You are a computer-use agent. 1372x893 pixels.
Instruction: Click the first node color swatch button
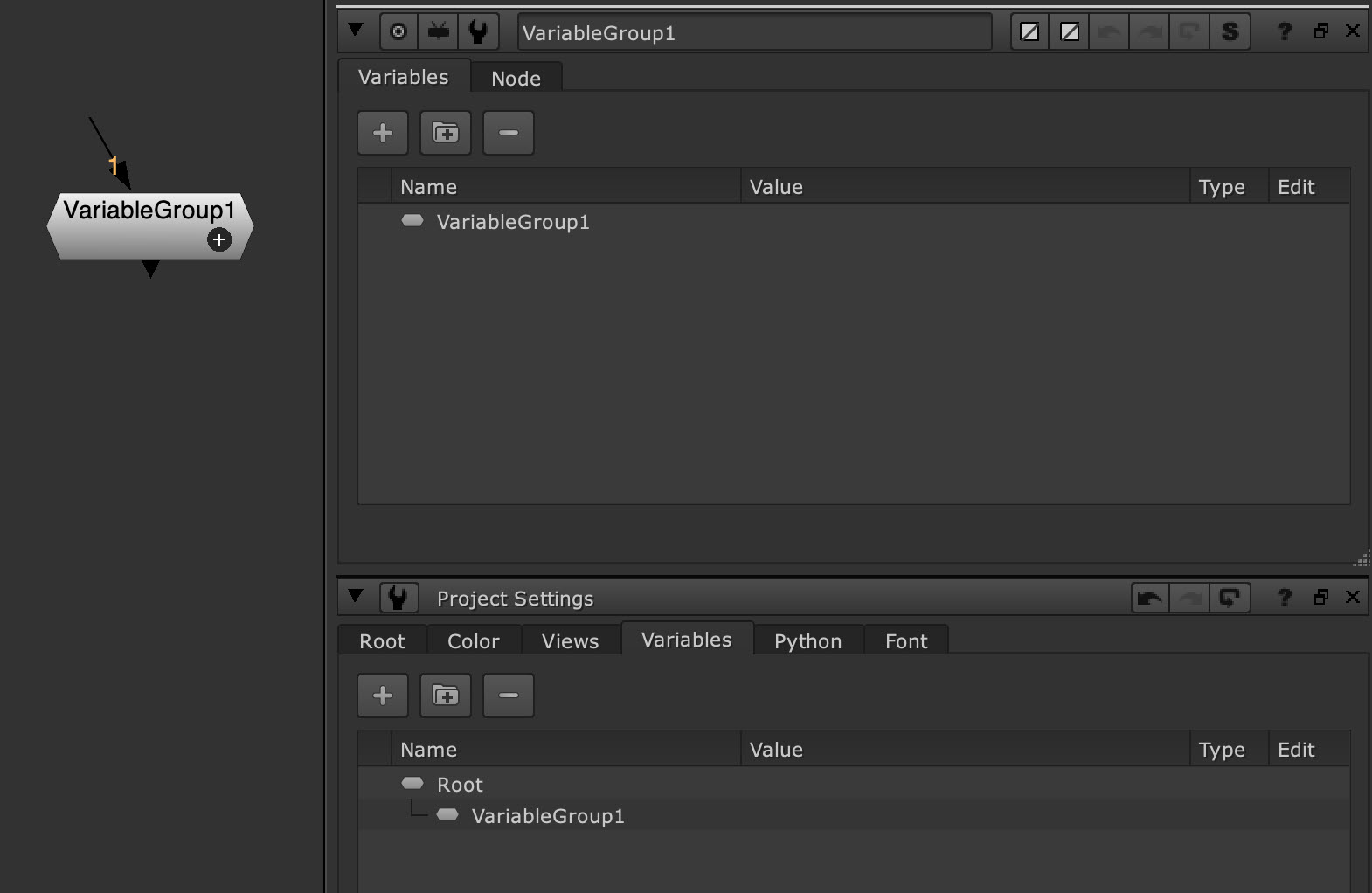tap(1030, 32)
